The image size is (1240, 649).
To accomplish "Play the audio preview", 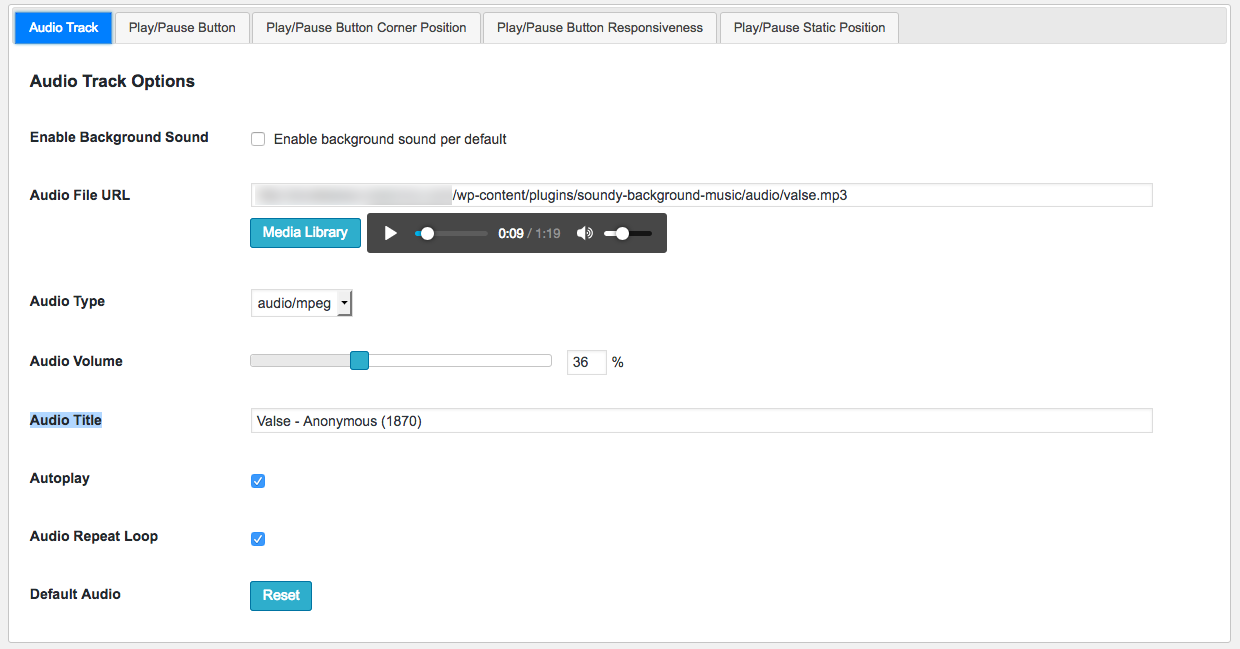I will click(x=391, y=233).
